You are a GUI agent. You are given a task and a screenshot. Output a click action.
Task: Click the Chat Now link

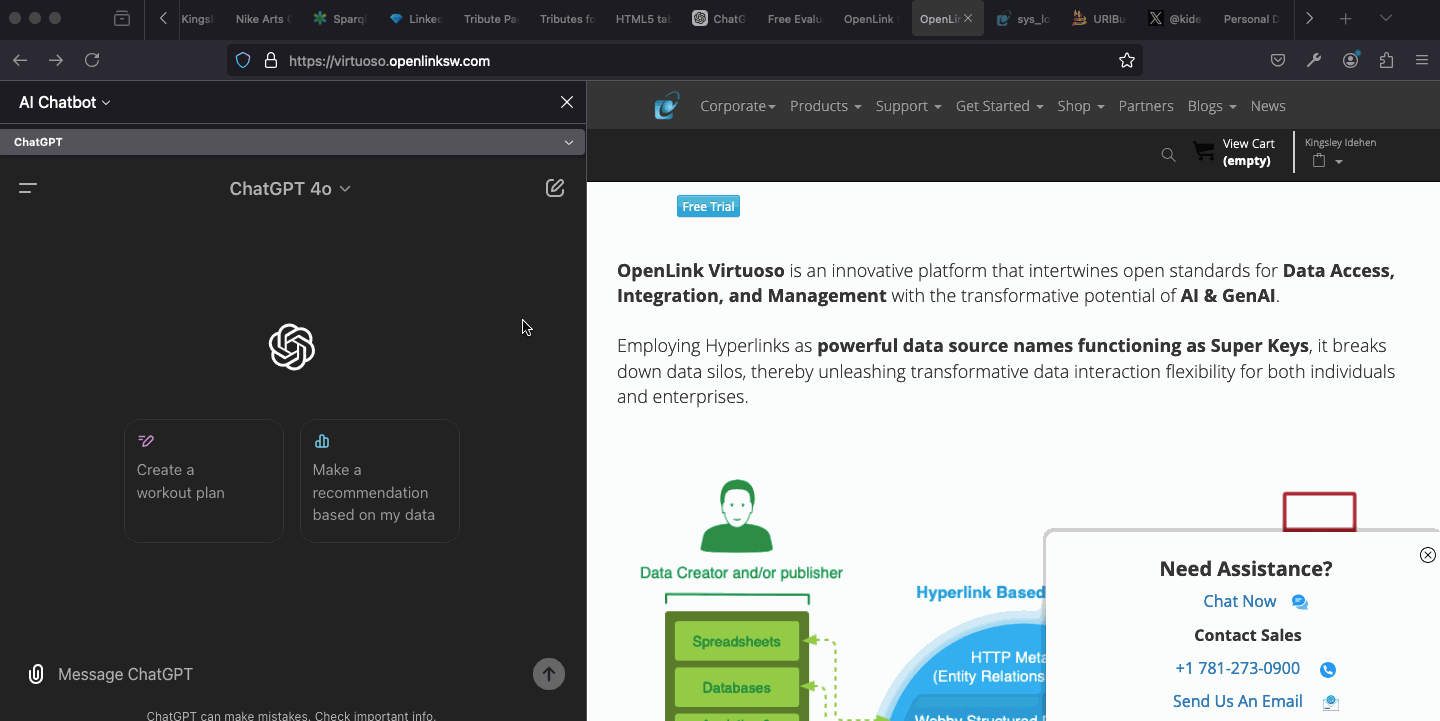(x=1240, y=601)
